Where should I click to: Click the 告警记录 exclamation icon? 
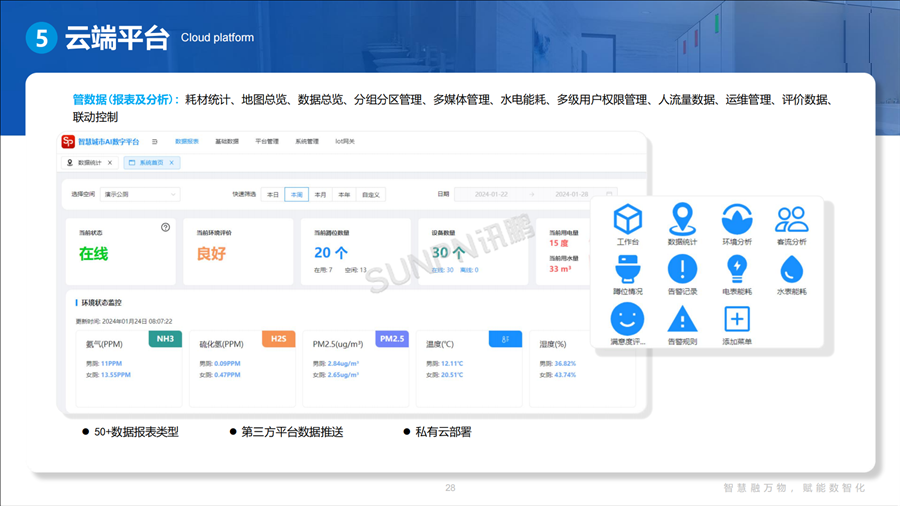682,269
